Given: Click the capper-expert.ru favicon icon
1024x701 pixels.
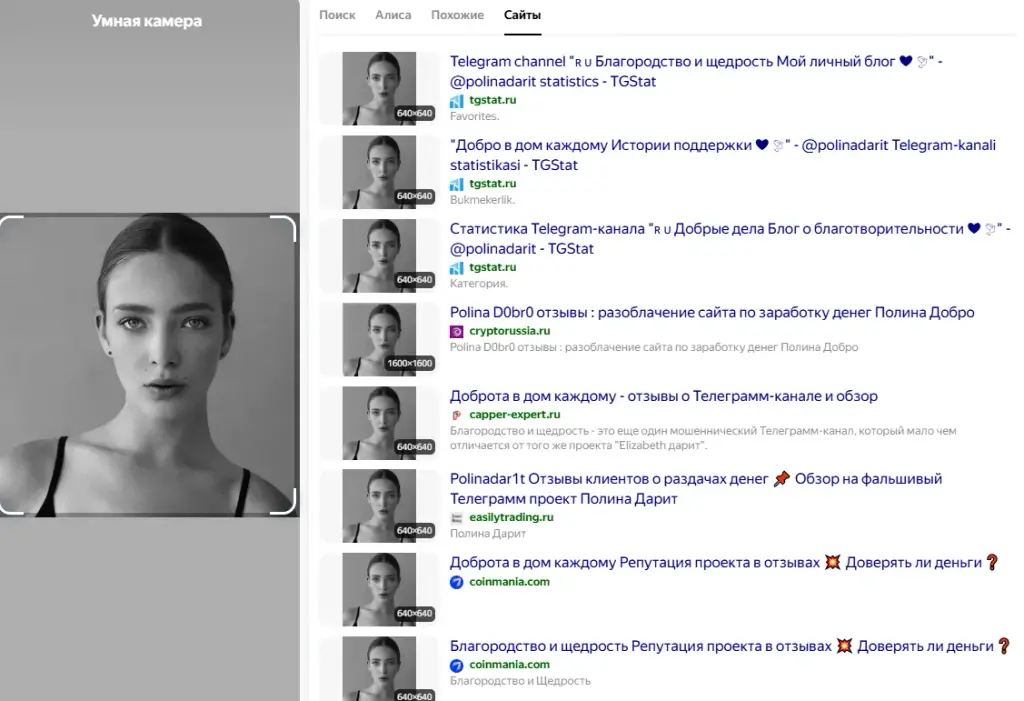Looking at the screenshot, I should [456, 415].
